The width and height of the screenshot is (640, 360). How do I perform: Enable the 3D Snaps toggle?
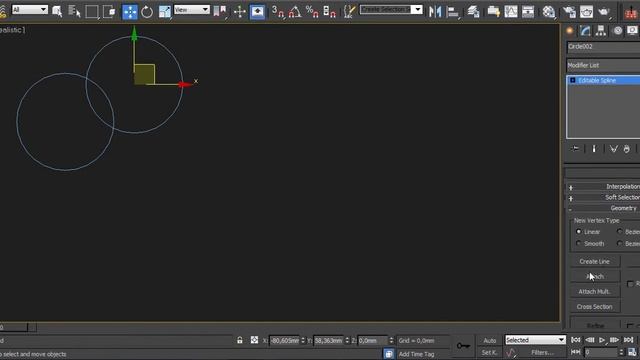278,11
